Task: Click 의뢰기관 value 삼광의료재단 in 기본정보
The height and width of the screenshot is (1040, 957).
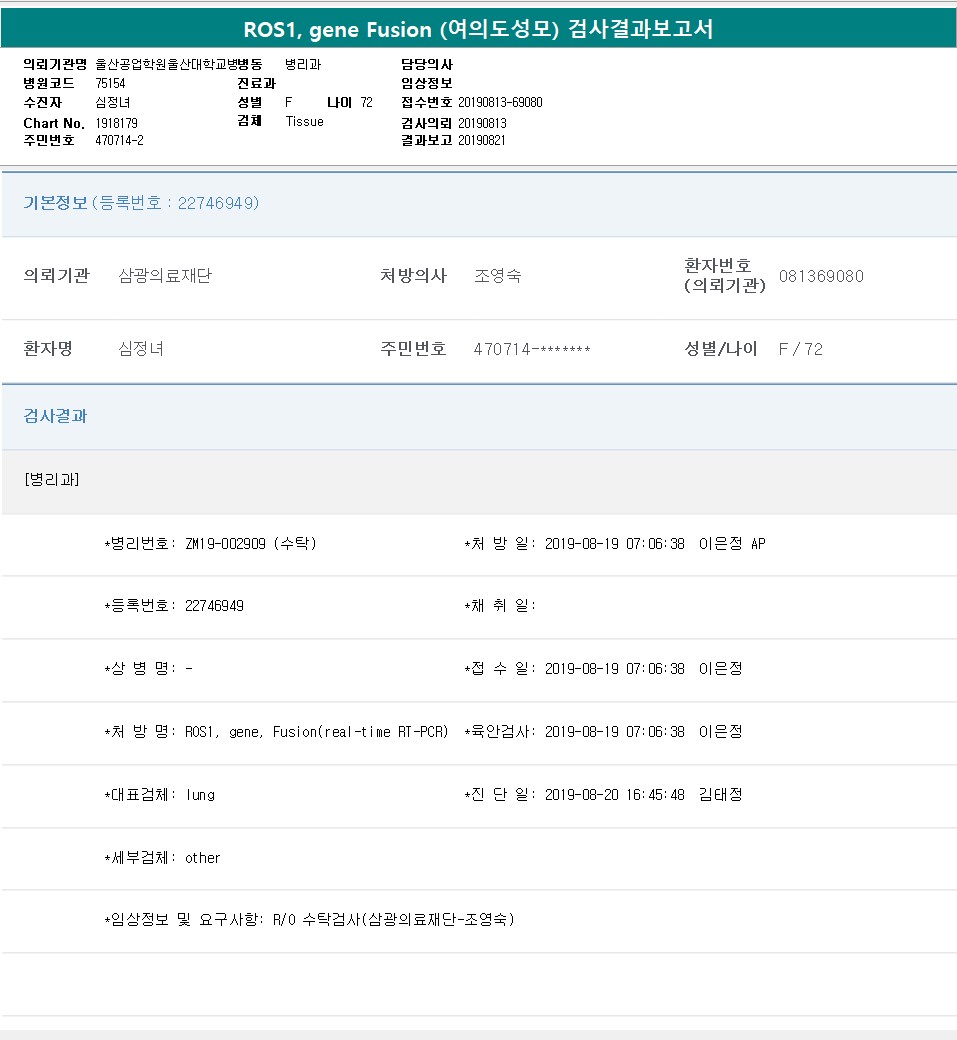Action: (x=165, y=276)
